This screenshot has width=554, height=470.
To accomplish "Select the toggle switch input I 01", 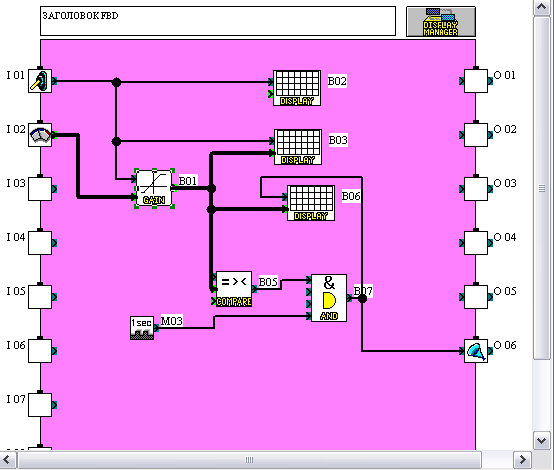I will (x=40, y=81).
